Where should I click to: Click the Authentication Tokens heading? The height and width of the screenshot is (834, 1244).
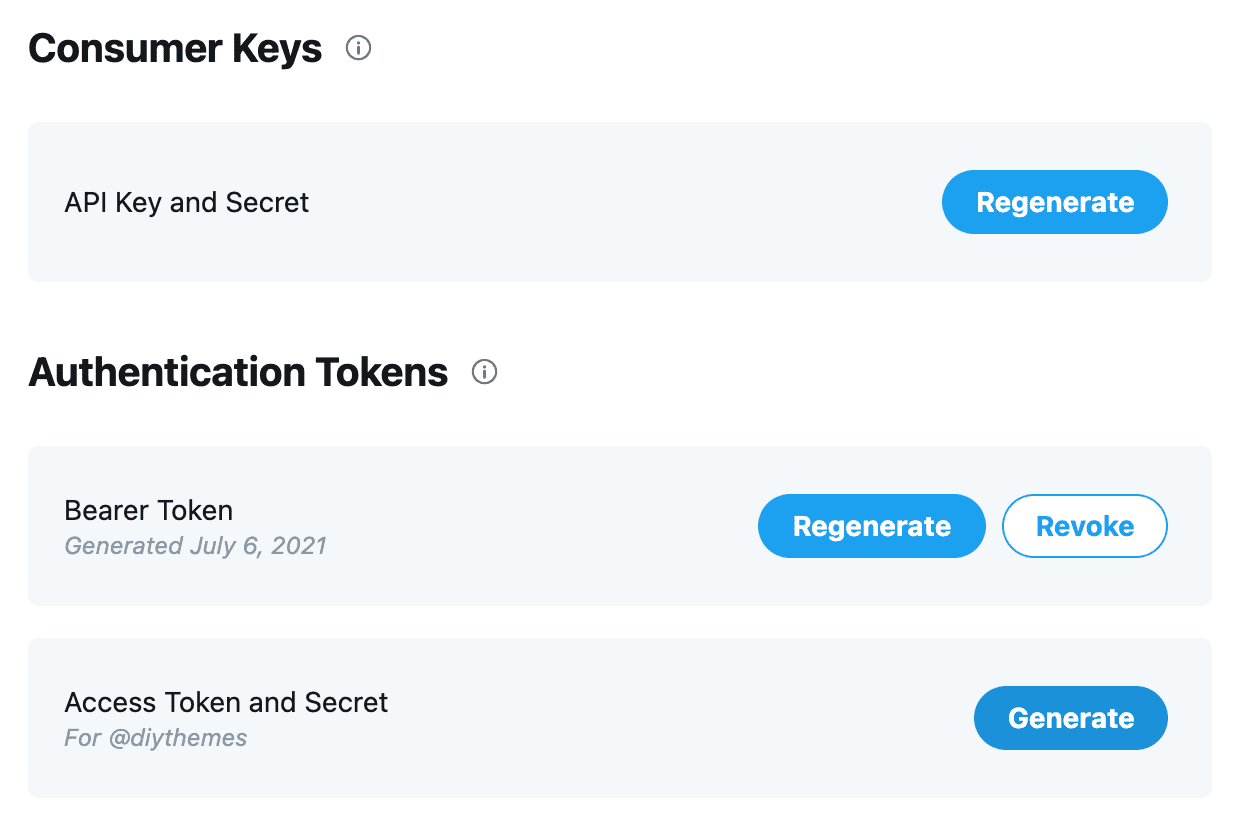[x=238, y=372]
